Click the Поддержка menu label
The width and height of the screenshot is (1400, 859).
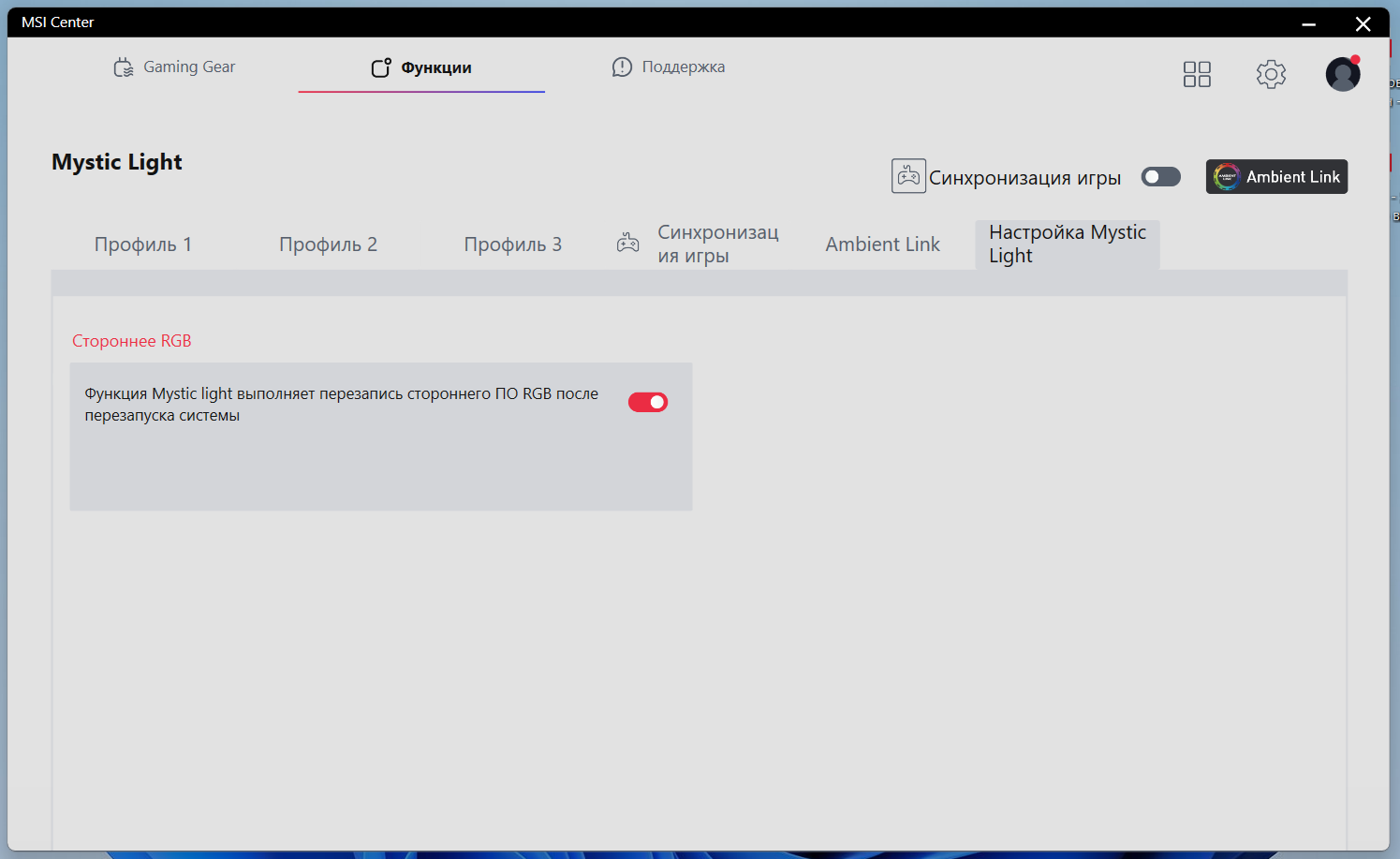[x=684, y=67]
